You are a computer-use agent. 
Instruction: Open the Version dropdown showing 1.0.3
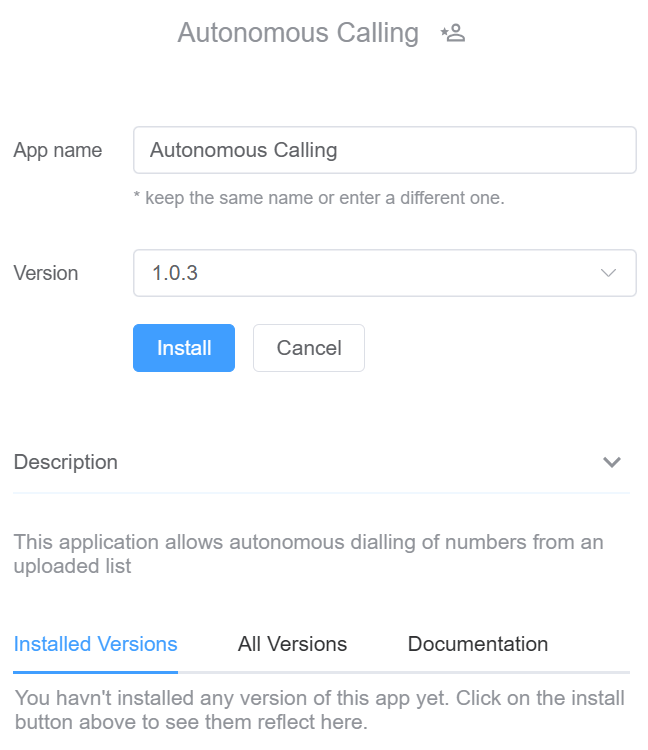coord(384,273)
